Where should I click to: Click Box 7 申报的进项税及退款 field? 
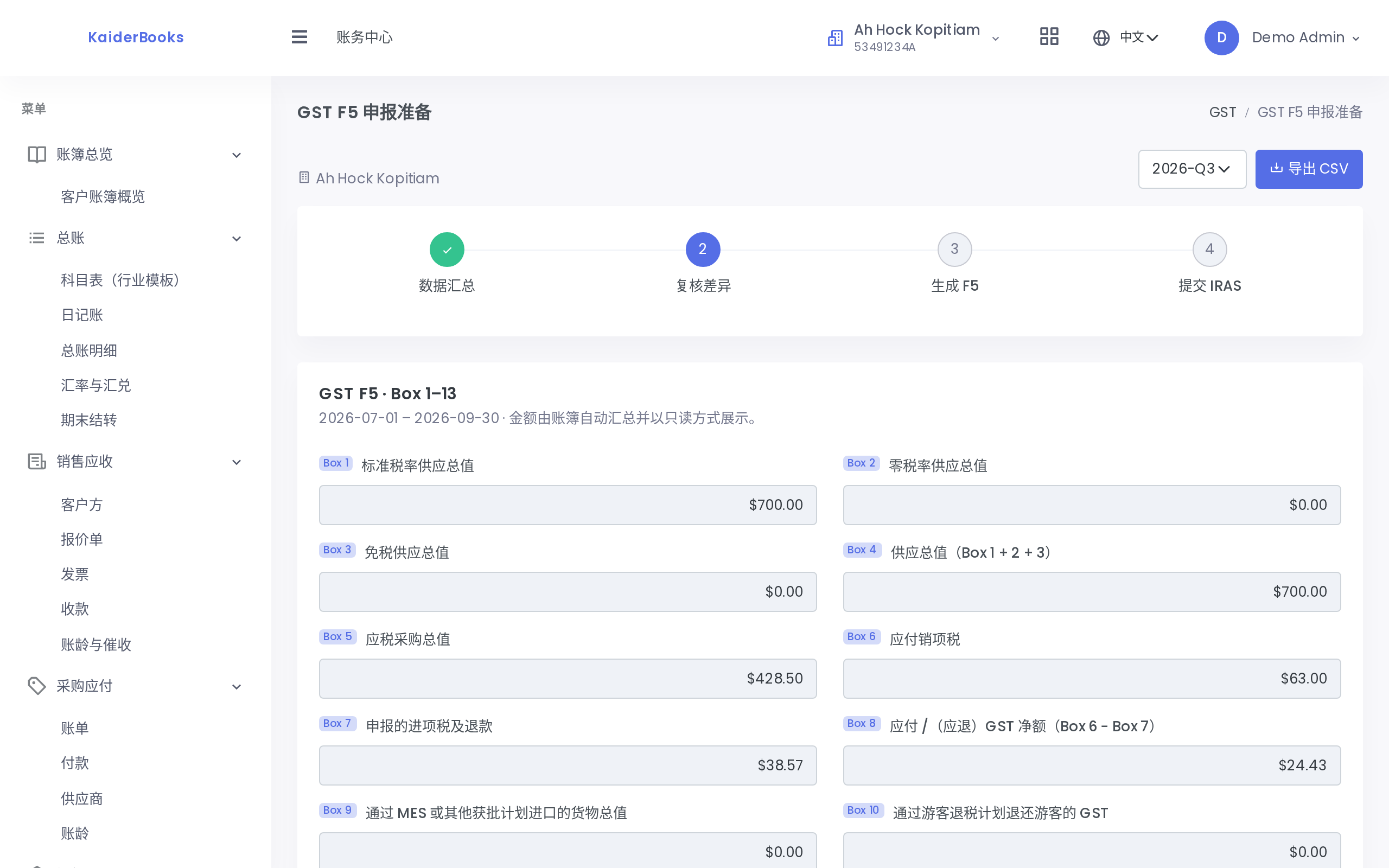(568, 765)
